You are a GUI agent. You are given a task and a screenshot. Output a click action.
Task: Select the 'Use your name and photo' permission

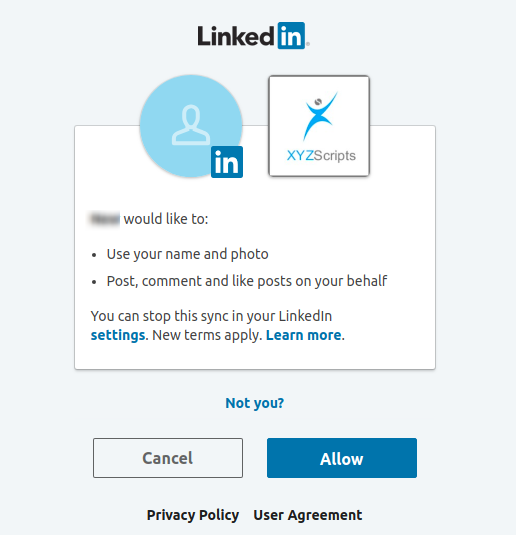[187, 254]
